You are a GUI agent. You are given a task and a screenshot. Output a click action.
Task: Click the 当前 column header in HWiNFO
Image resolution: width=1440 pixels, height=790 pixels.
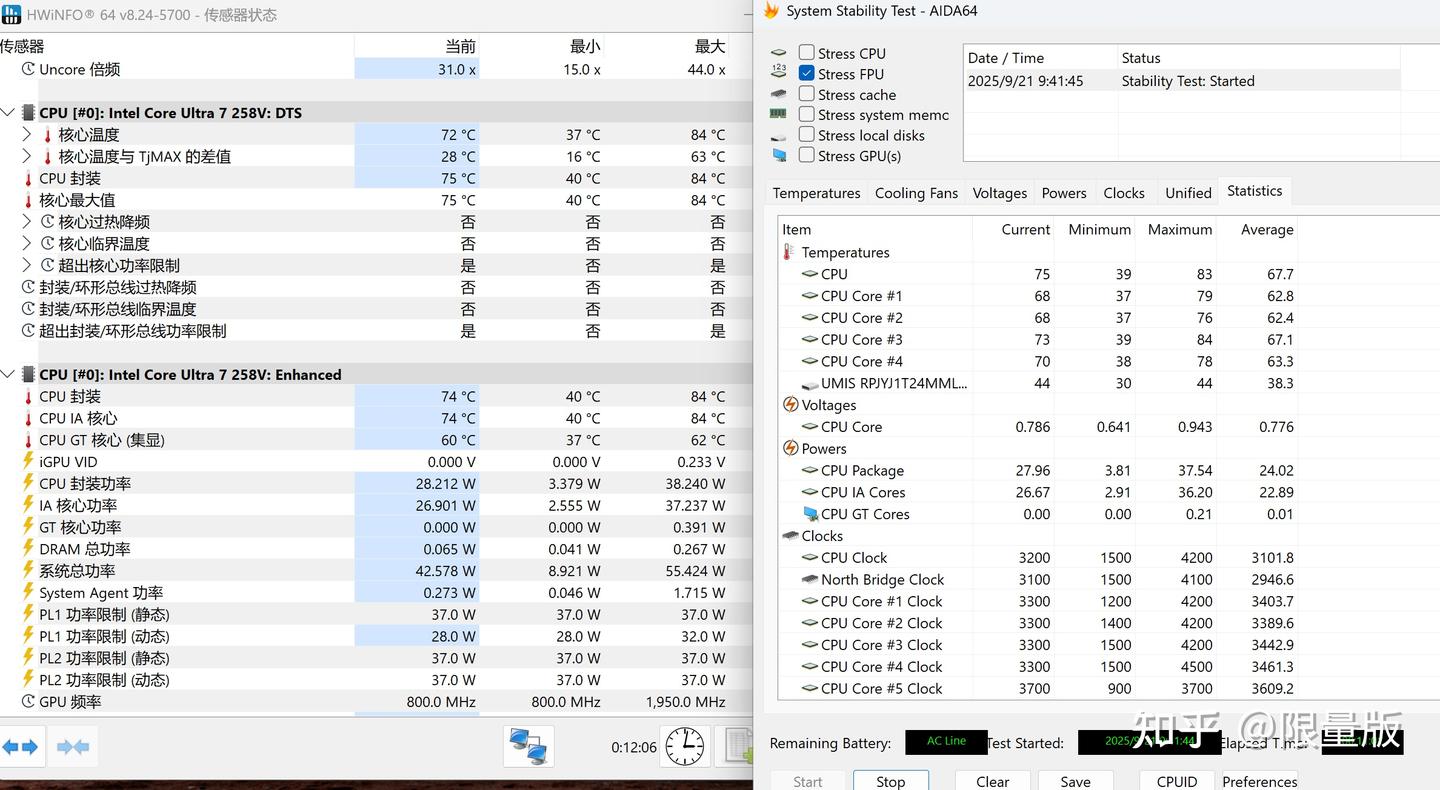(417, 46)
